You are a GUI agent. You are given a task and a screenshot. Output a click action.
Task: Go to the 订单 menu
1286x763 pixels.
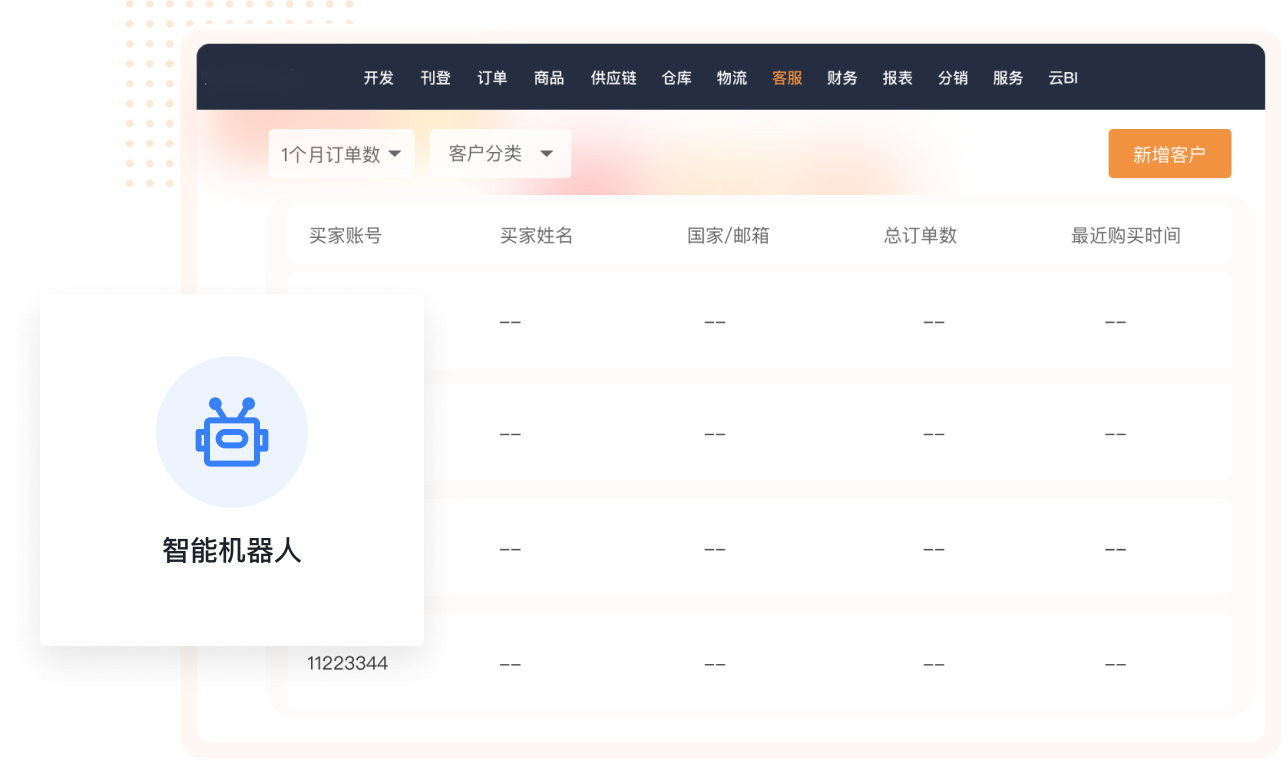(x=492, y=78)
